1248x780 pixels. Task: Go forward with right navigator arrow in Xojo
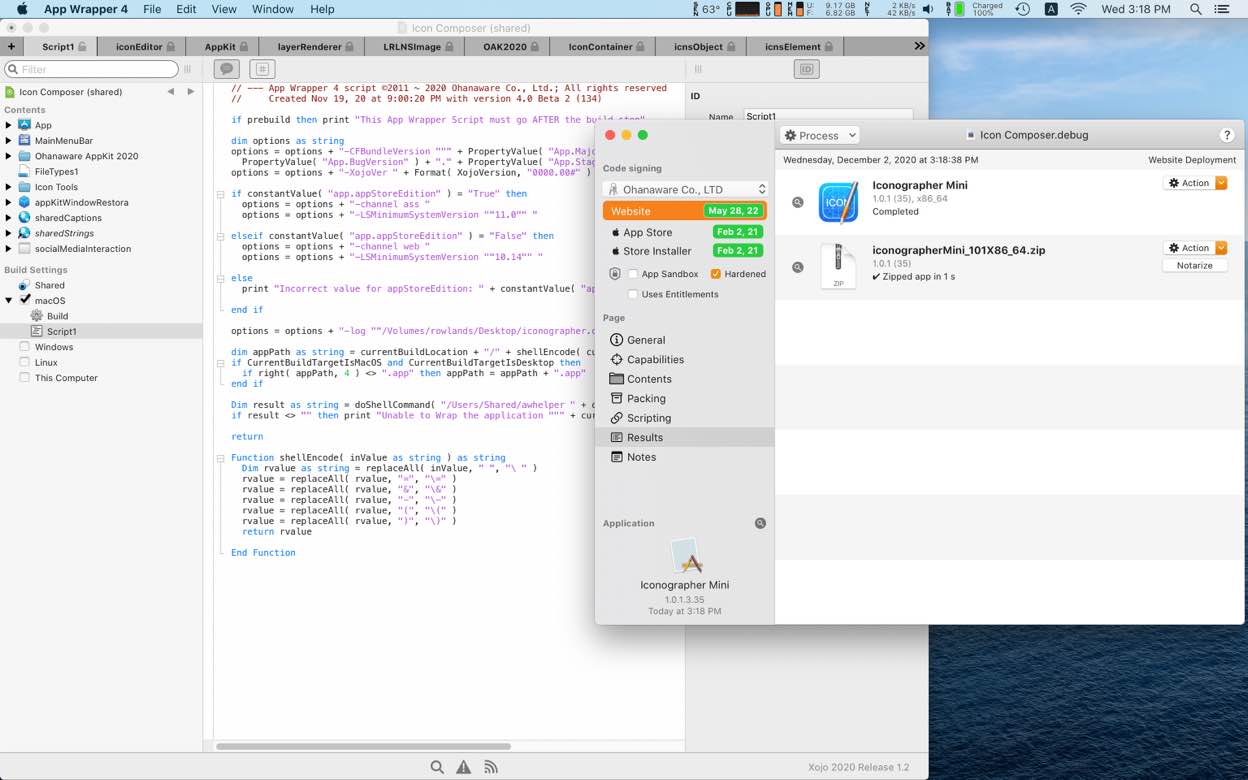(191, 91)
